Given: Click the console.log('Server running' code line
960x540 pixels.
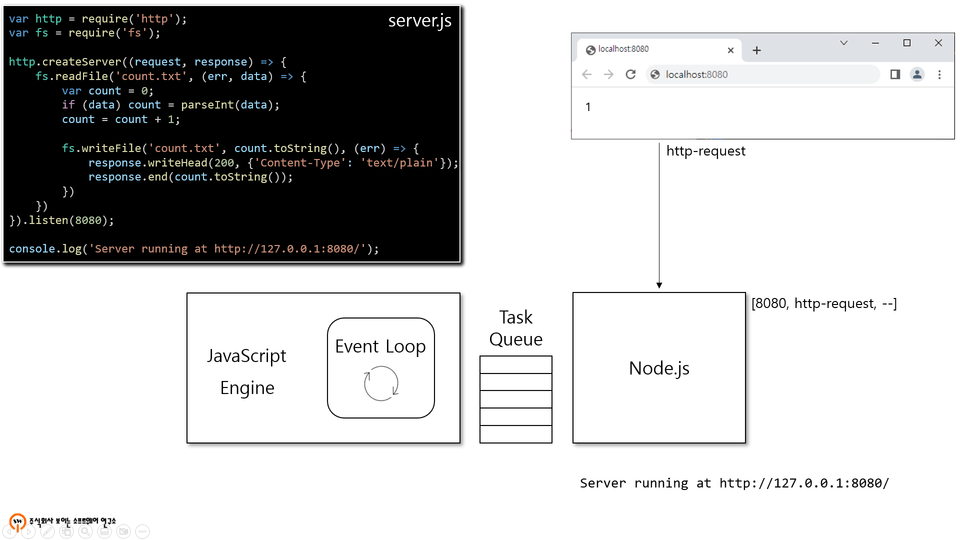Looking at the screenshot, I should [x=194, y=249].
